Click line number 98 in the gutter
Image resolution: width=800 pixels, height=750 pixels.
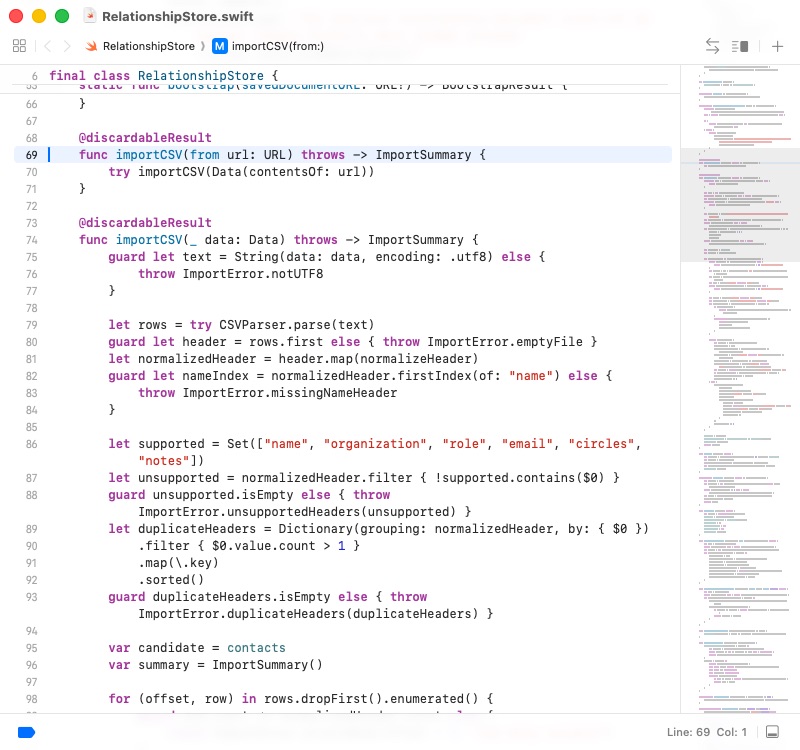32,699
